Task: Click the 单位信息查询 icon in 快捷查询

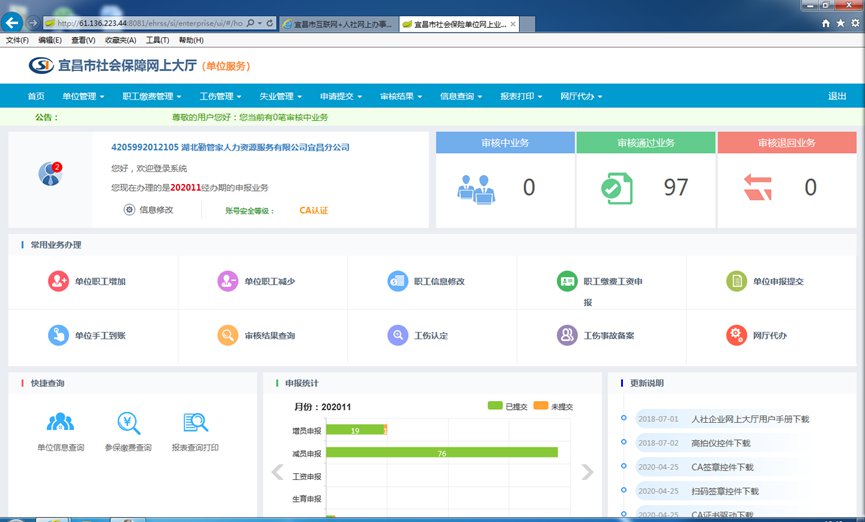Action: (60, 423)
